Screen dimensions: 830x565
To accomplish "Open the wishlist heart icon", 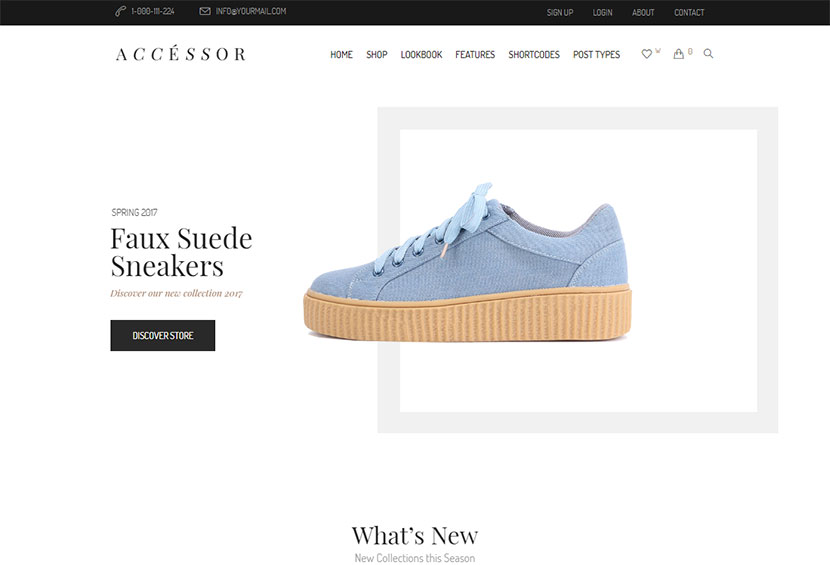I will 646,54.
